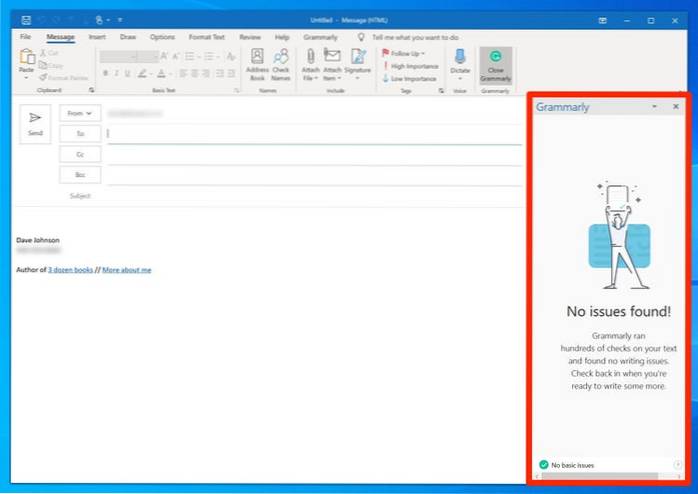Toggle Bold formatting in Basic Text
Viewport: 698px width, 494px height.
pyautogui.click(x=104, y=73)
